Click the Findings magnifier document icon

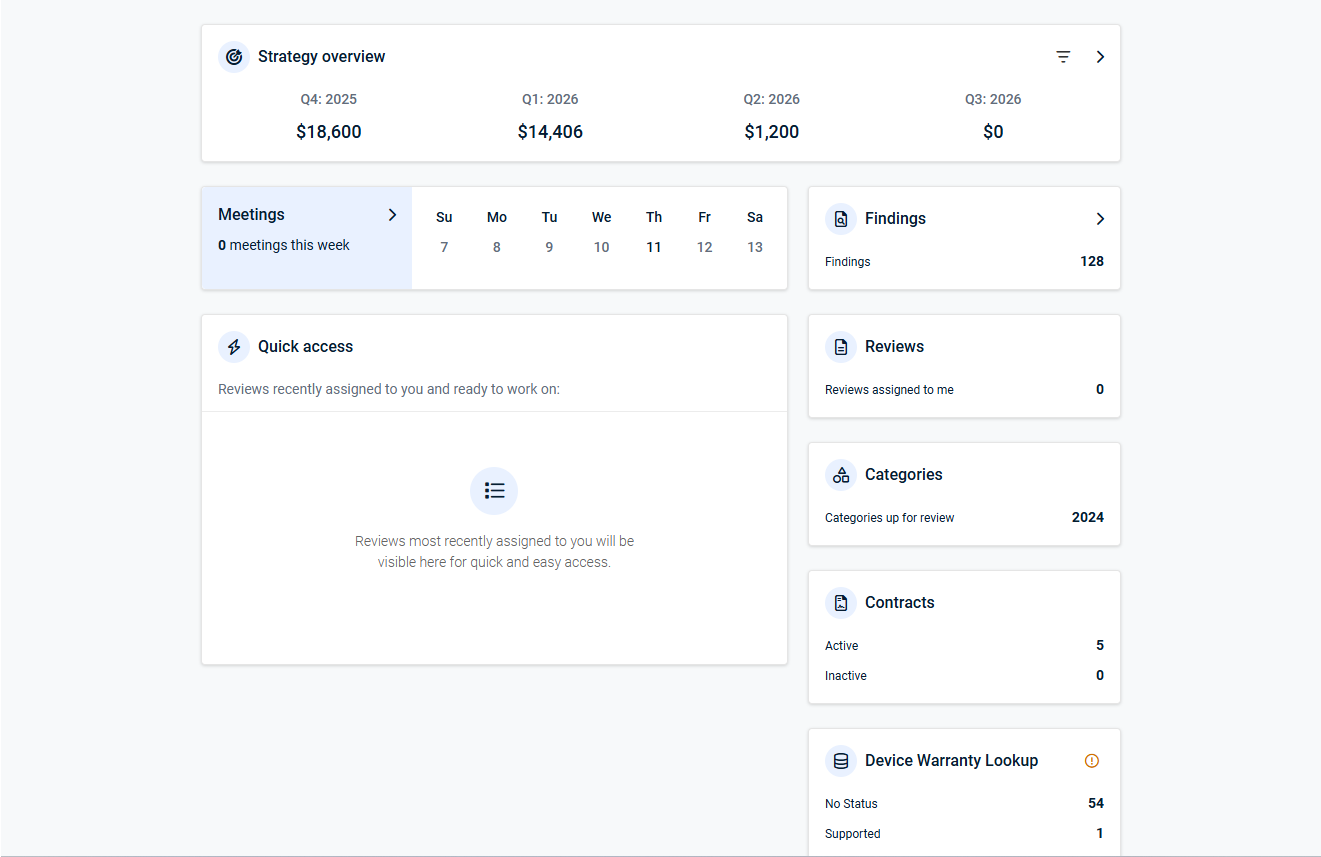(841, 219)
